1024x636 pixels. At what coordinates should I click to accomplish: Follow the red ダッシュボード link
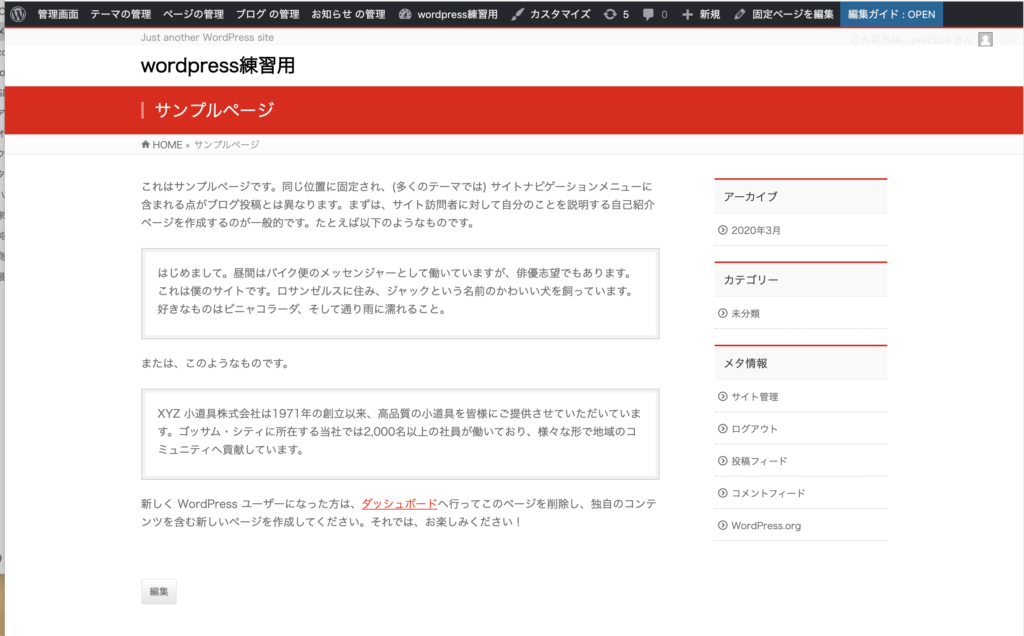coord(399,504)
